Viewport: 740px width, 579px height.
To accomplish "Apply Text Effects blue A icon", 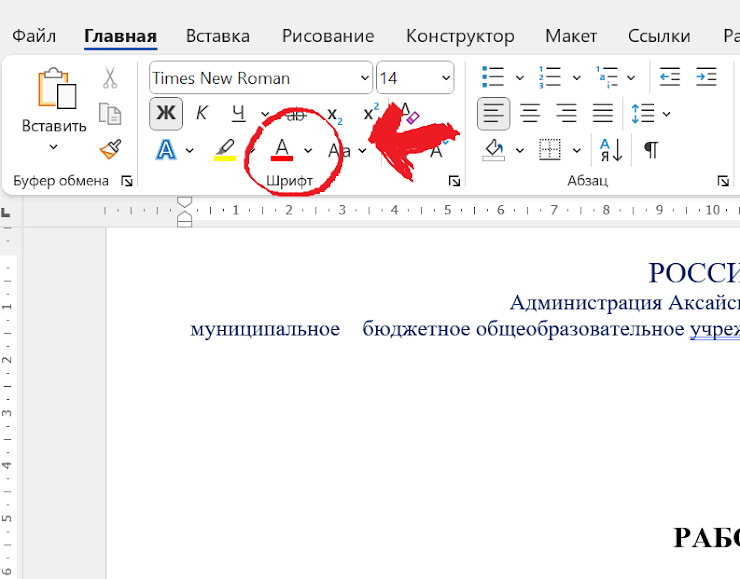I will tap(166, 150).
